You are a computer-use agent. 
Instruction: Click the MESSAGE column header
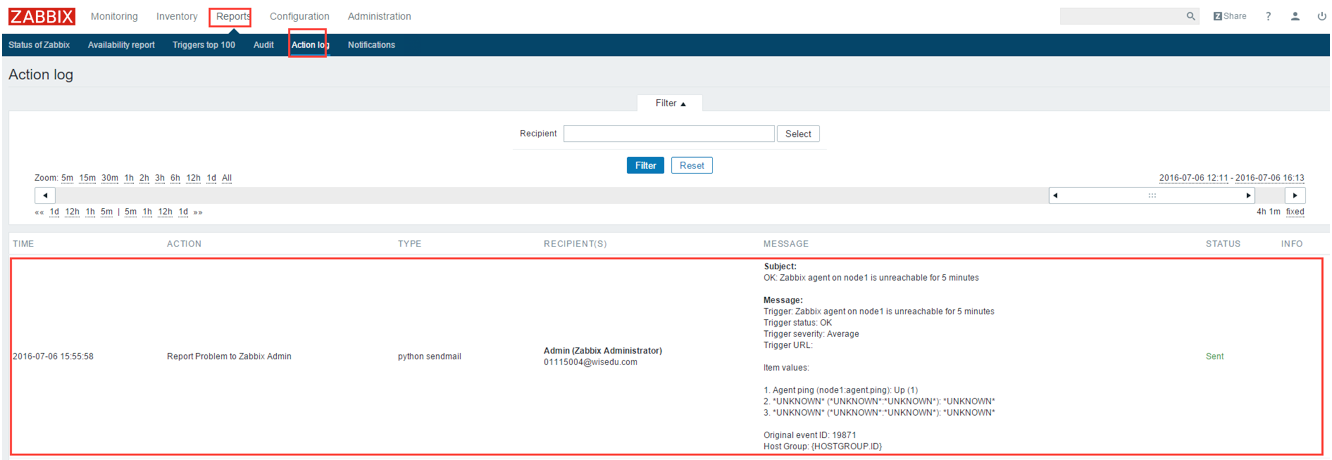click(786, 244)
